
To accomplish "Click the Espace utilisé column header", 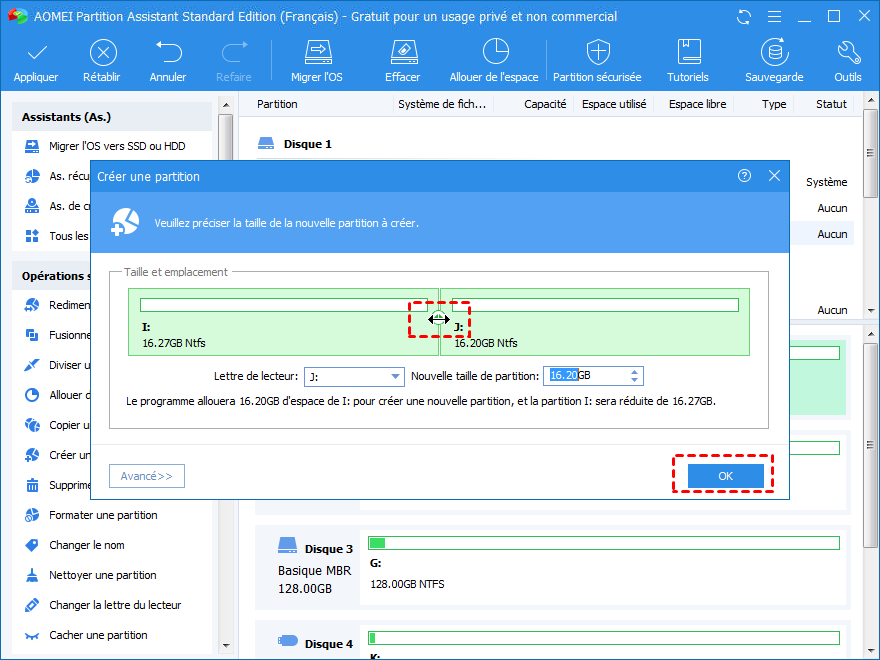I will pyautogui.click(x=614, y=104).
